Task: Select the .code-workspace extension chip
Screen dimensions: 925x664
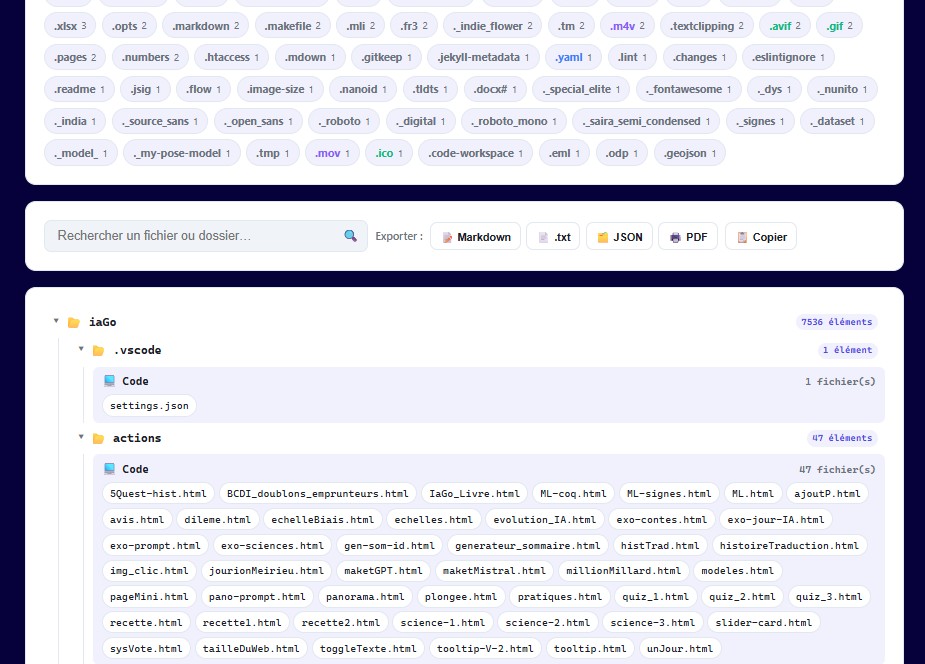Action: [475, 153]
